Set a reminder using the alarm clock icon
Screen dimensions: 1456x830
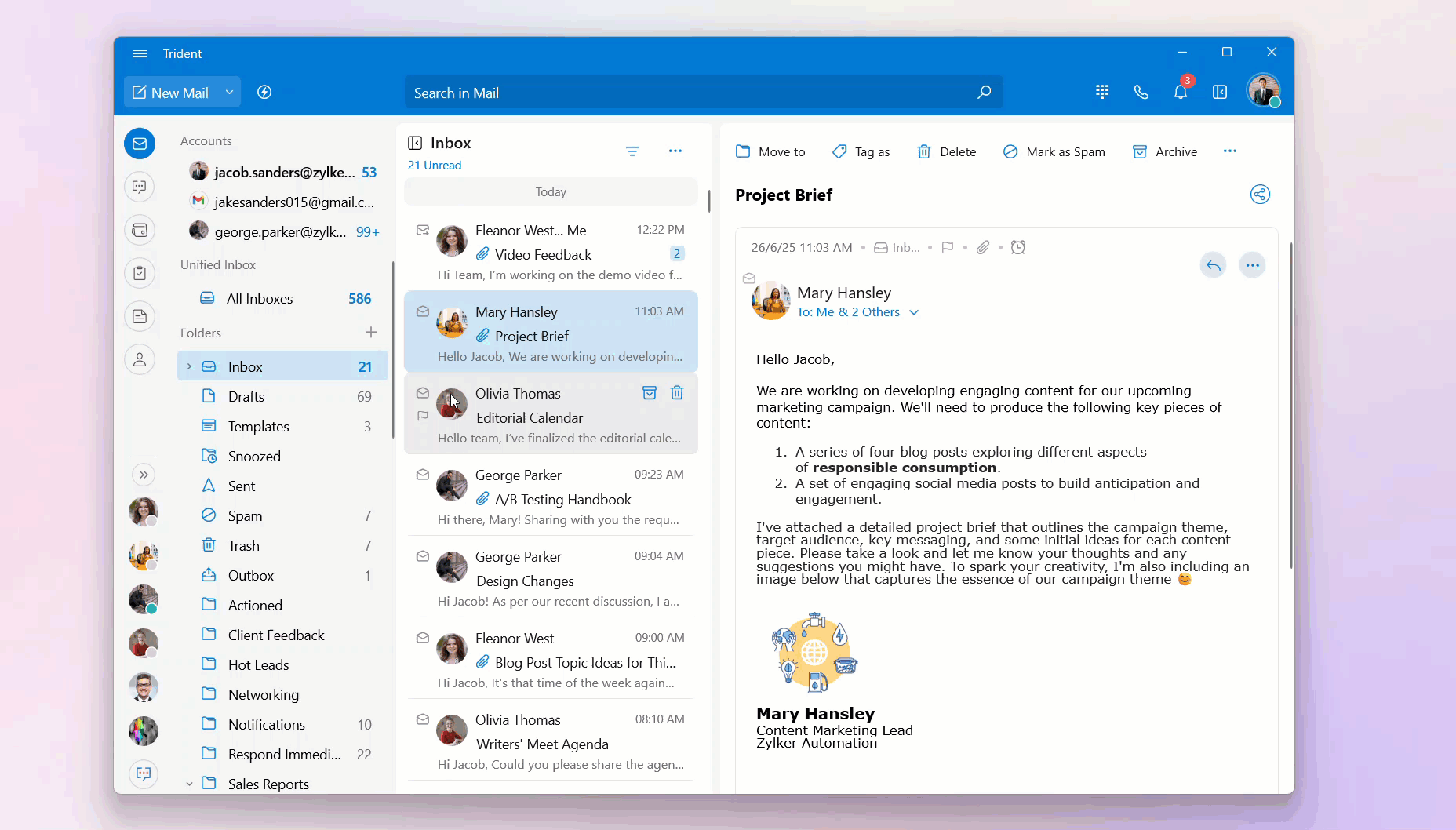[1018, 247]
